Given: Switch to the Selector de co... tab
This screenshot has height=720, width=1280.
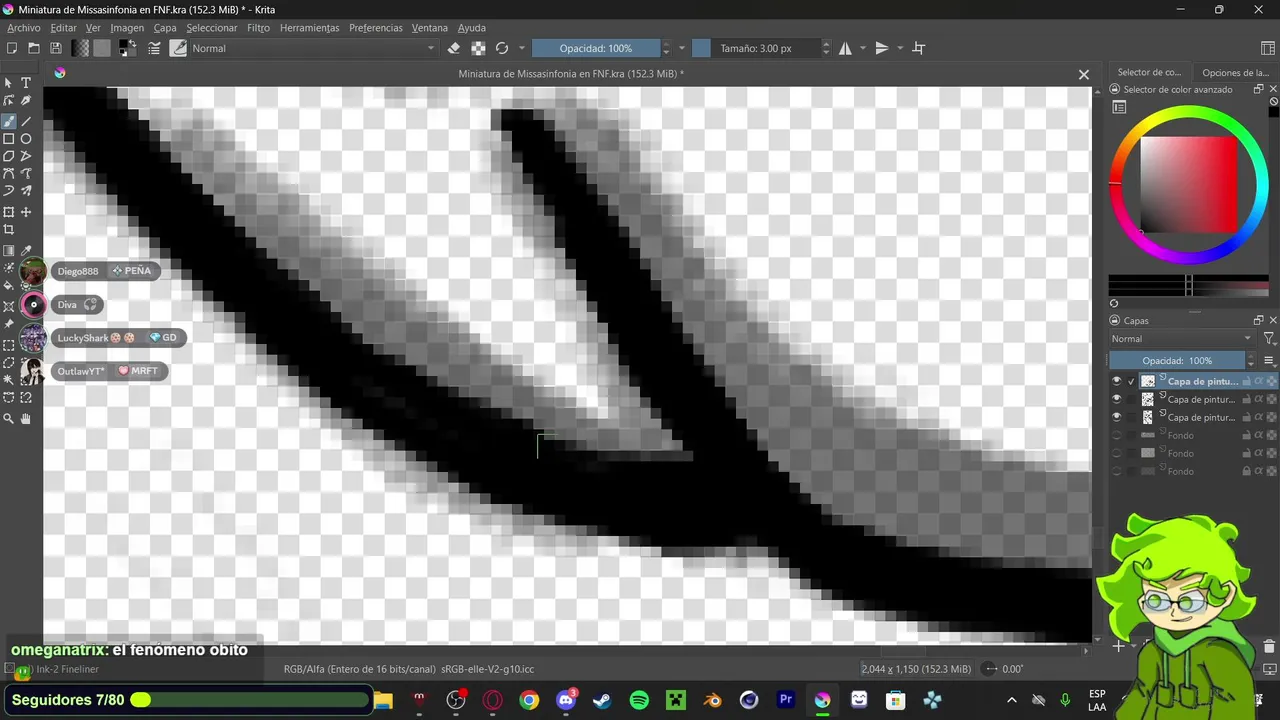Looking at the screenshot, I should click(x=1149, y=72).
